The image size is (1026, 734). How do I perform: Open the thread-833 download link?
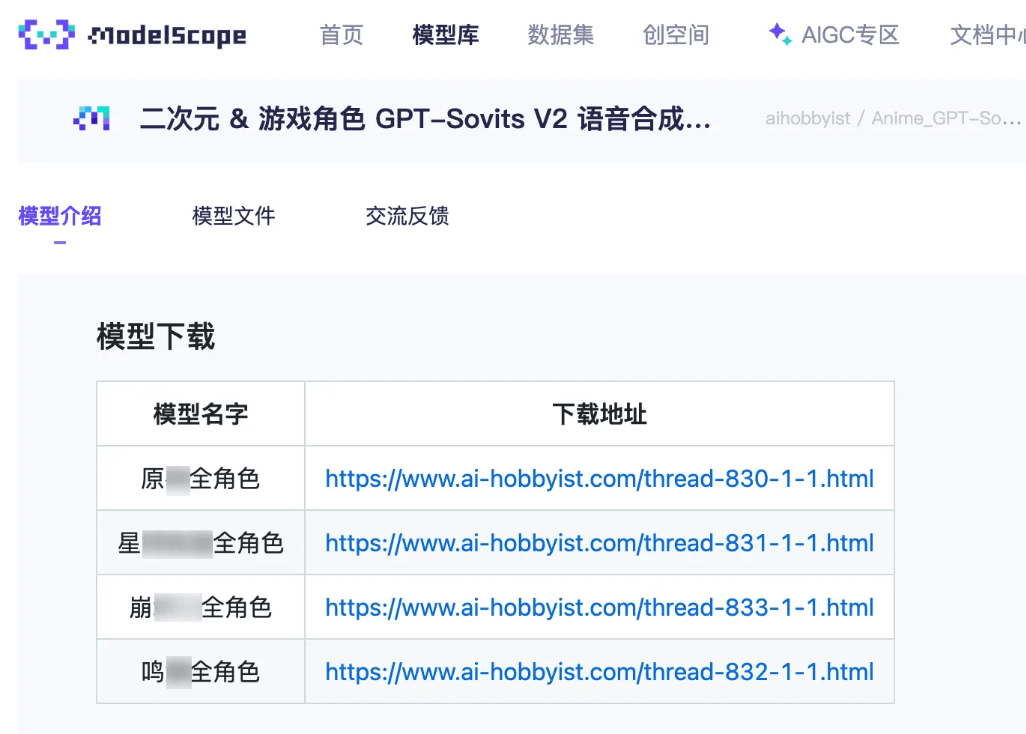point(599,607)
